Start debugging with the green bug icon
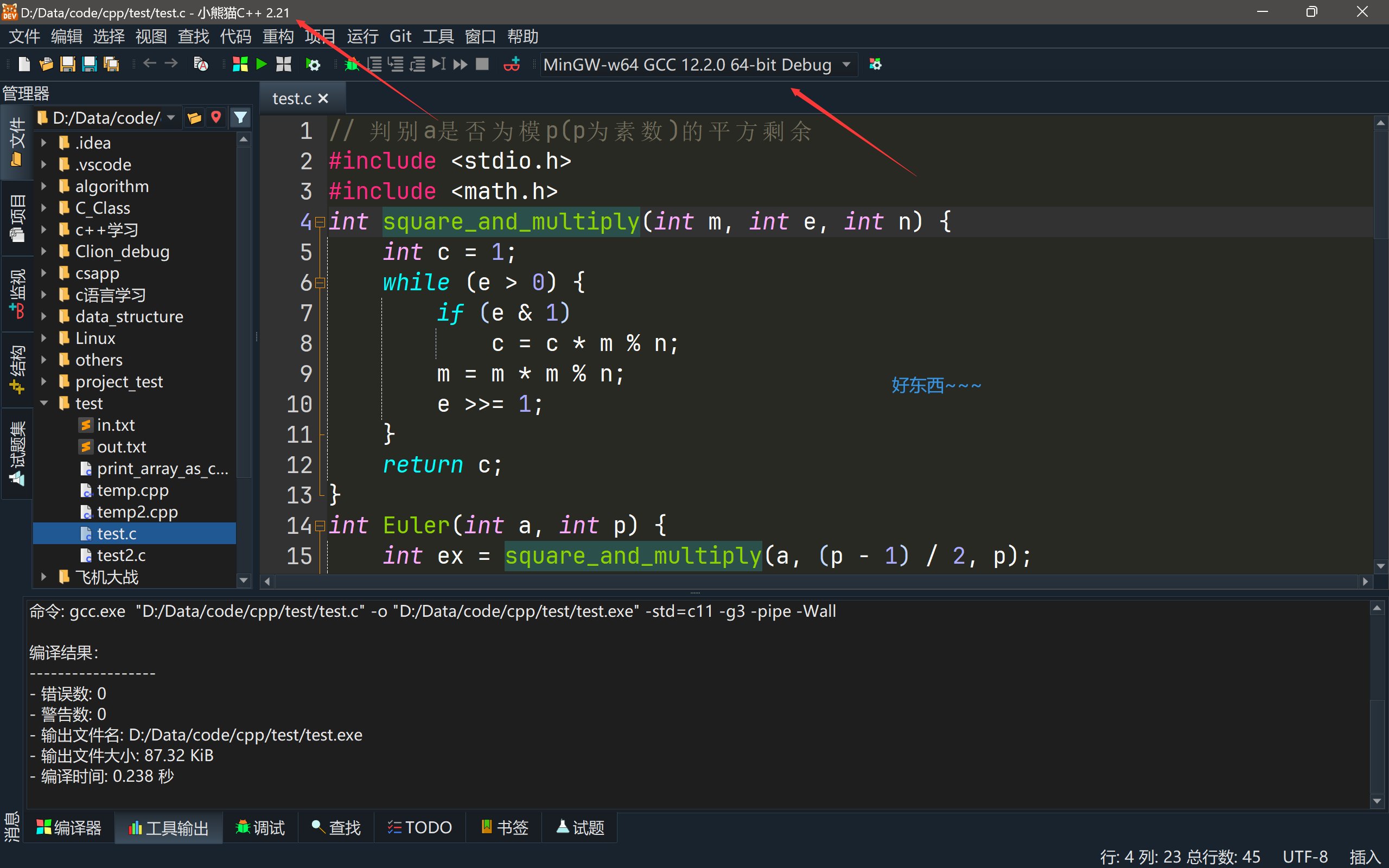 point(351,65)
